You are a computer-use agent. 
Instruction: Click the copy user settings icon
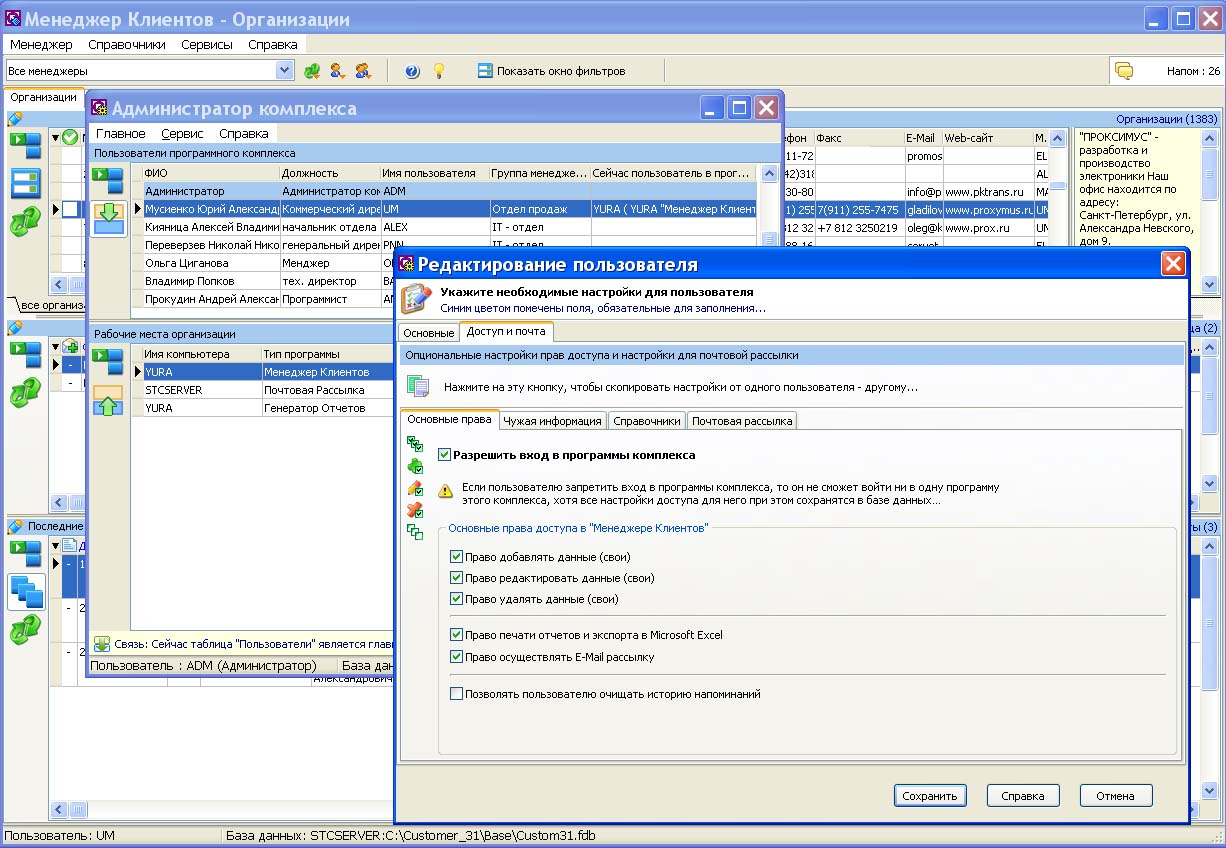point(418,387)
